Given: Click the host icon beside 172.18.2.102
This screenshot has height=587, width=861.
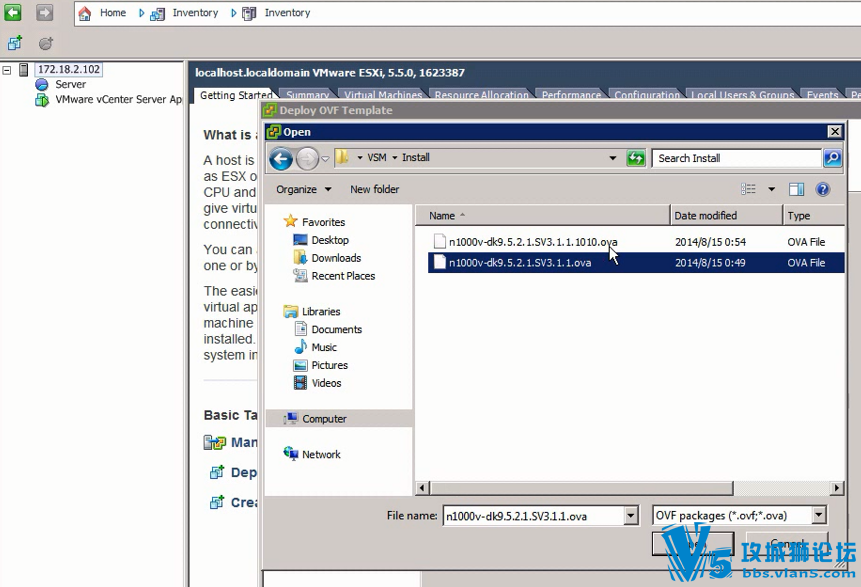Looking at the screenshot, I should pos(24,70).
